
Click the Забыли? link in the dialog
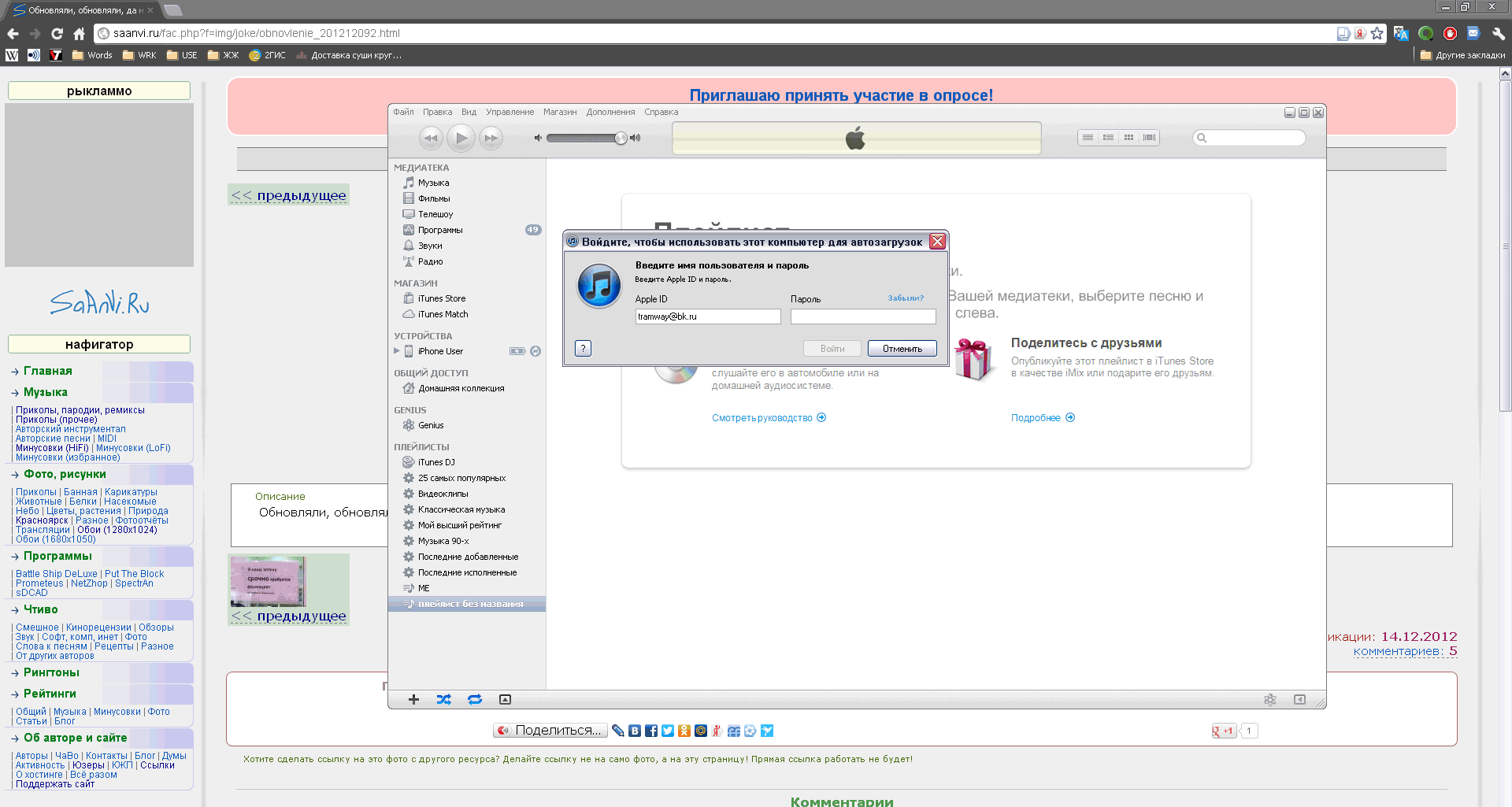[906, 298]
